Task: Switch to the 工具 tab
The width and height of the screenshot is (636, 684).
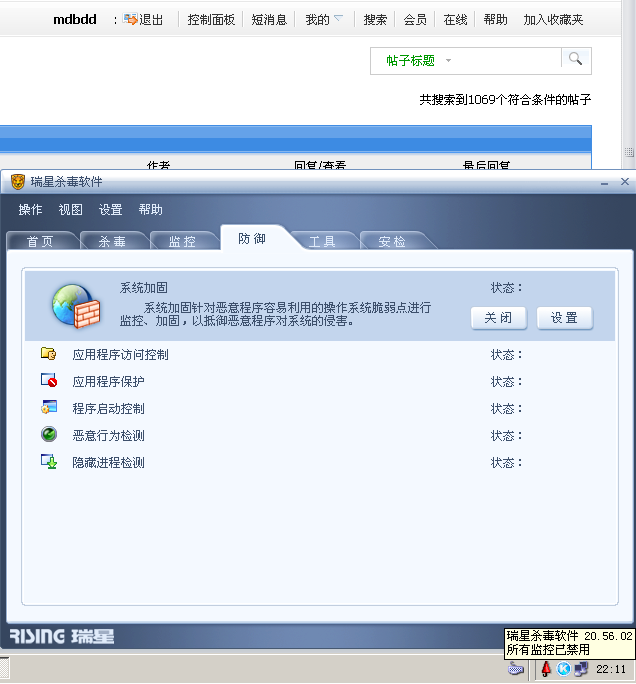Action: click(x=322, y=241)
